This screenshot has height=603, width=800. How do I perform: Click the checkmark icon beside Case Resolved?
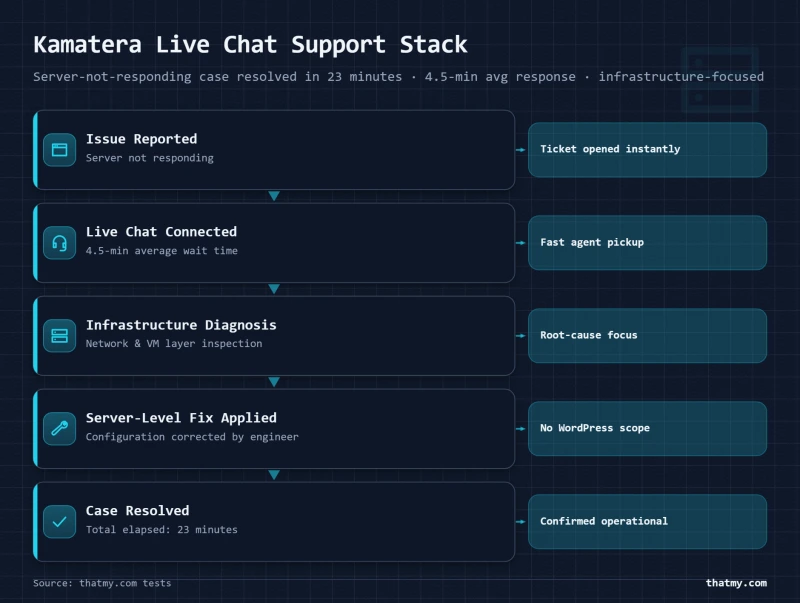click(x=60, y=521)
